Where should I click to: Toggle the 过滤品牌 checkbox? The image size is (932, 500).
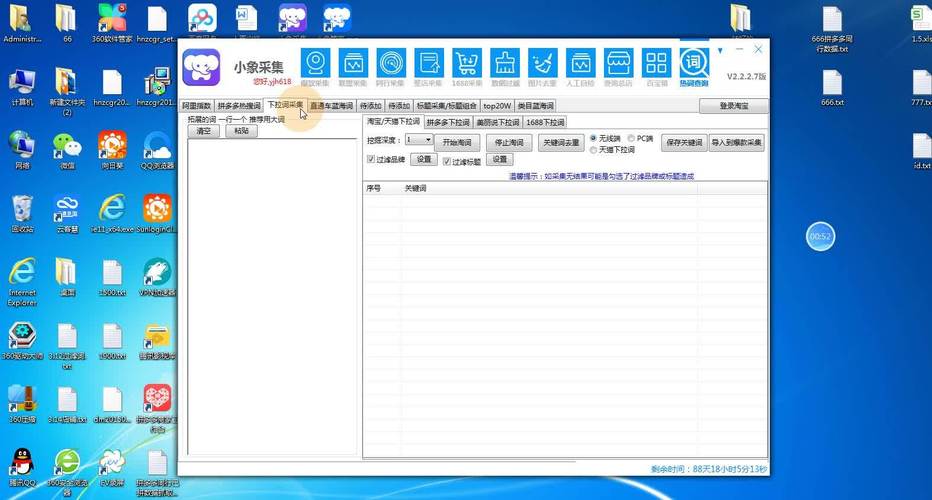click(371, 159)
